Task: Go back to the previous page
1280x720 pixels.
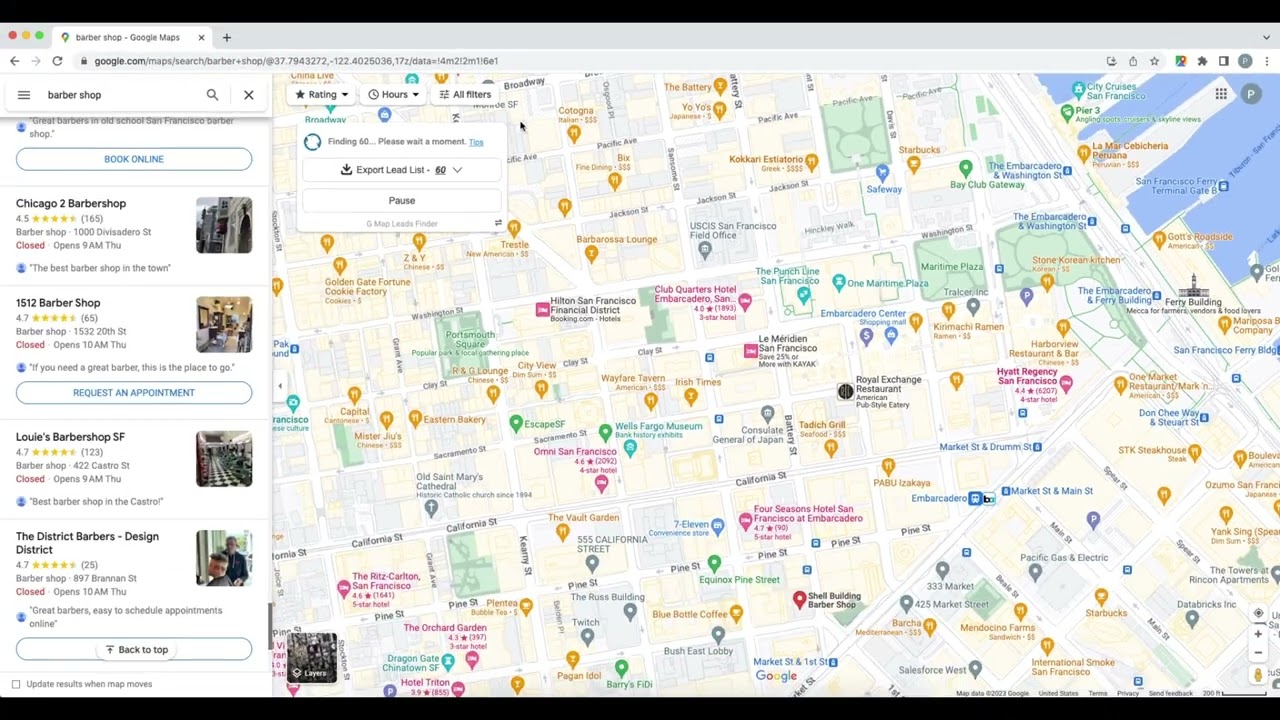Action: coord(14,61)
